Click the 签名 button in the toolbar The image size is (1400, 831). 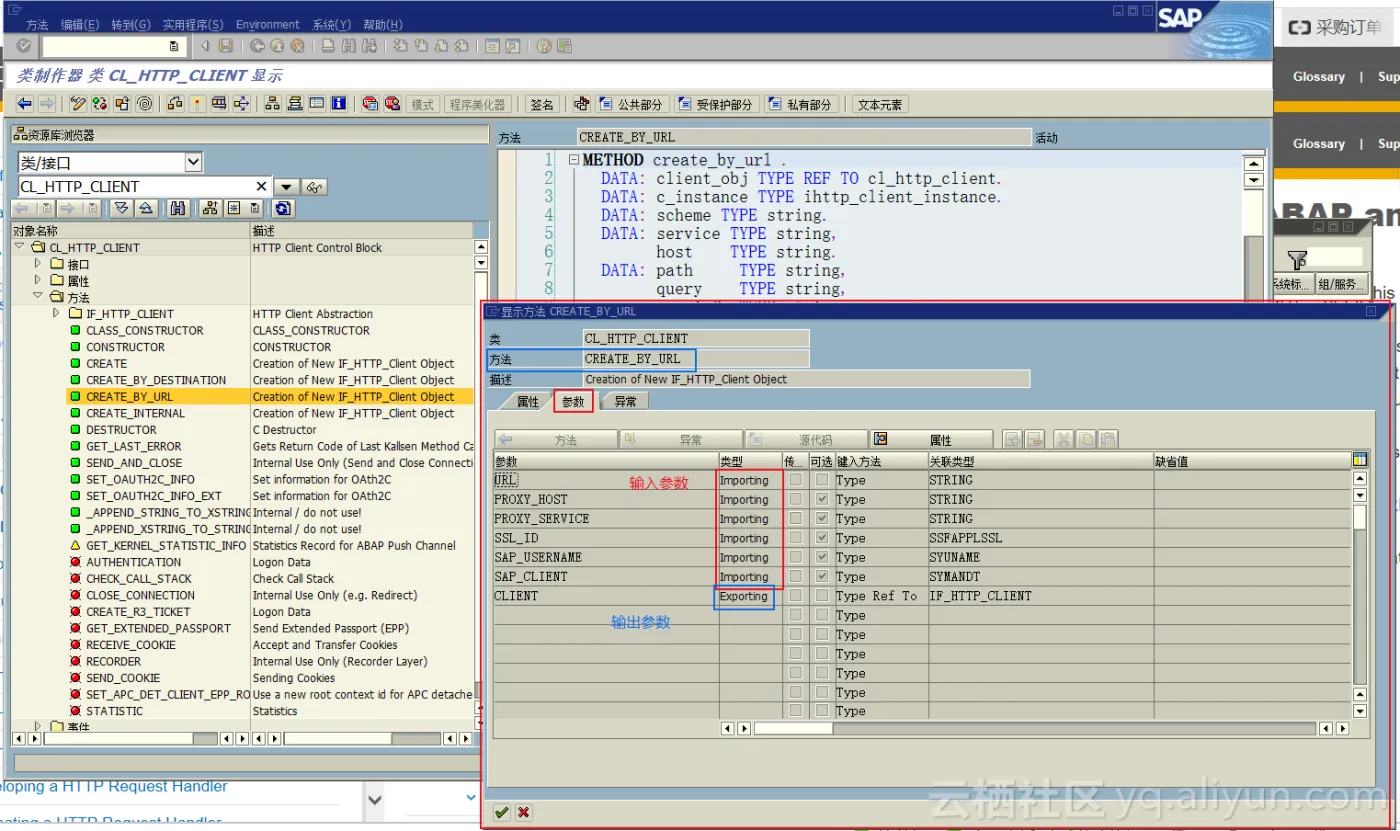point(541,104)
